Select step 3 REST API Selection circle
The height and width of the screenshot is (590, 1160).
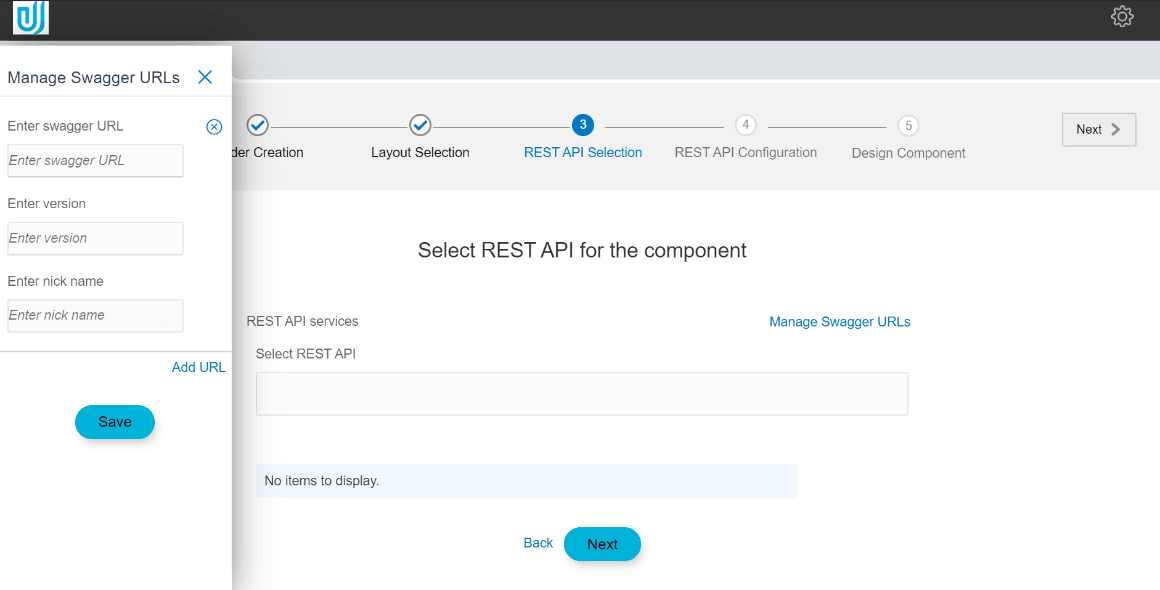click(583, 125)
